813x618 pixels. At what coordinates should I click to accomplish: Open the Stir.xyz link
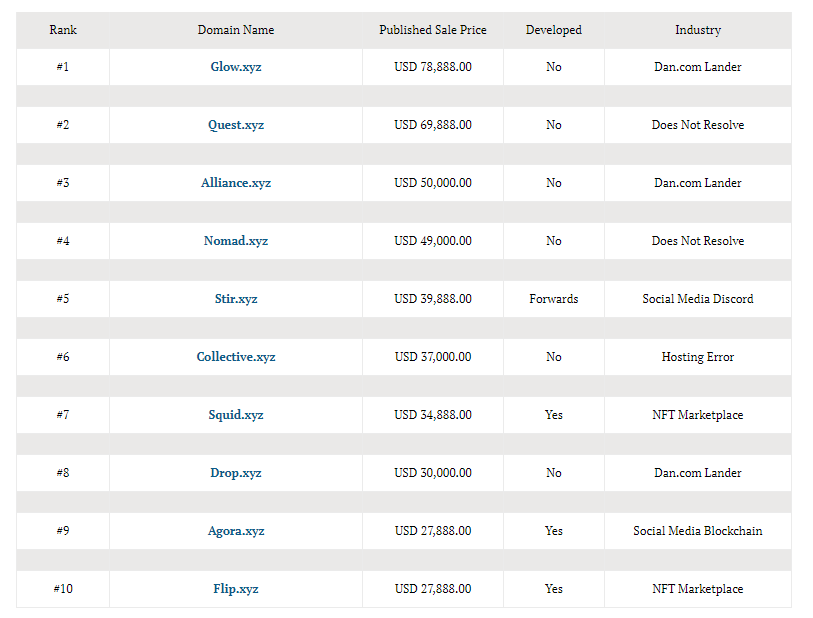pos(235,299)
